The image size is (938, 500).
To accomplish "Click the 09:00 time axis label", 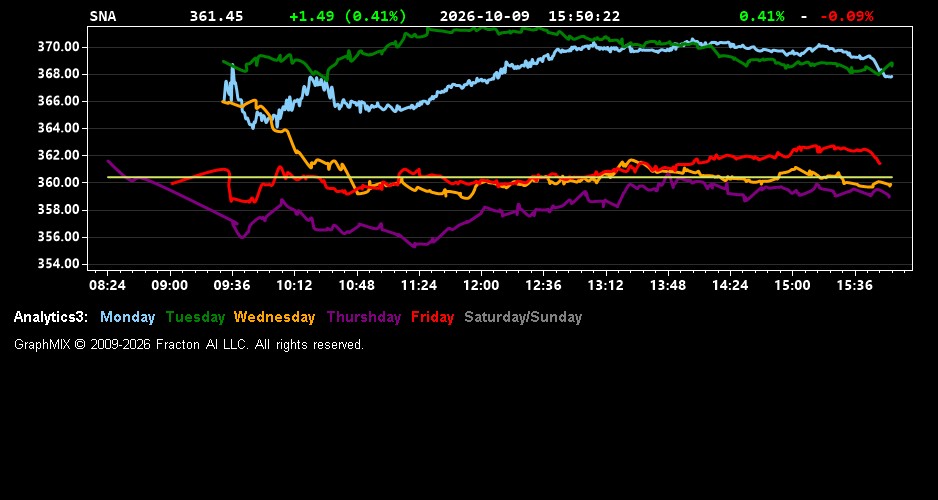I will pos(169,285).
